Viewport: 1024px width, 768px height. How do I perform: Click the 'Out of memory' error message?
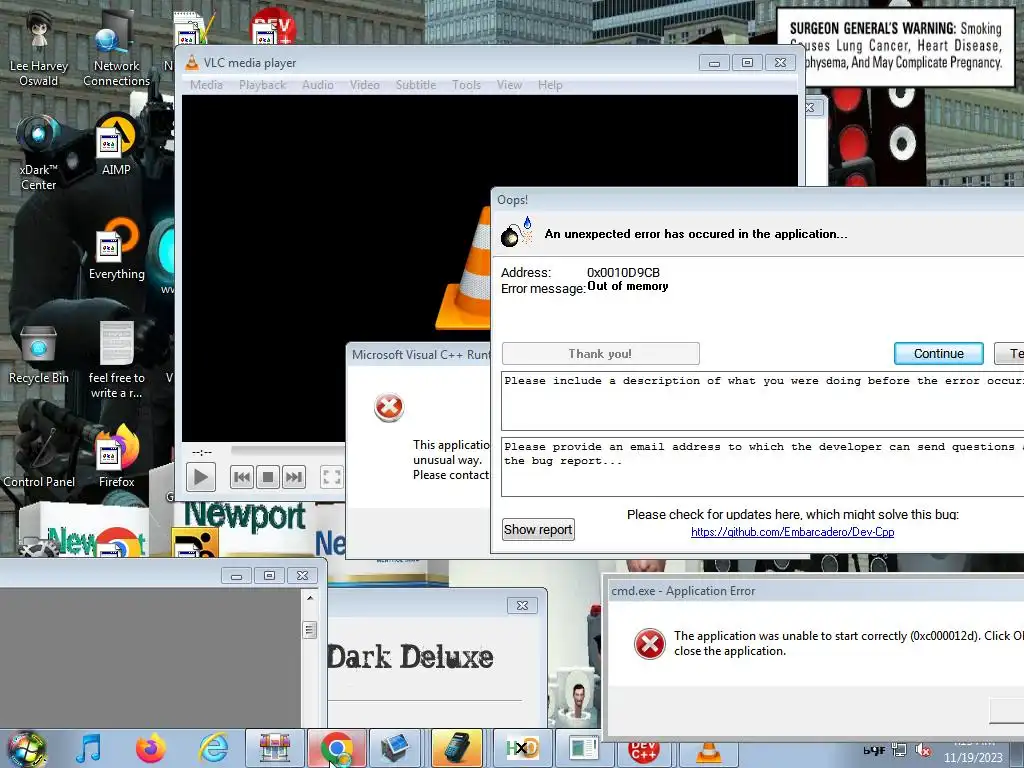click(628, 286)
